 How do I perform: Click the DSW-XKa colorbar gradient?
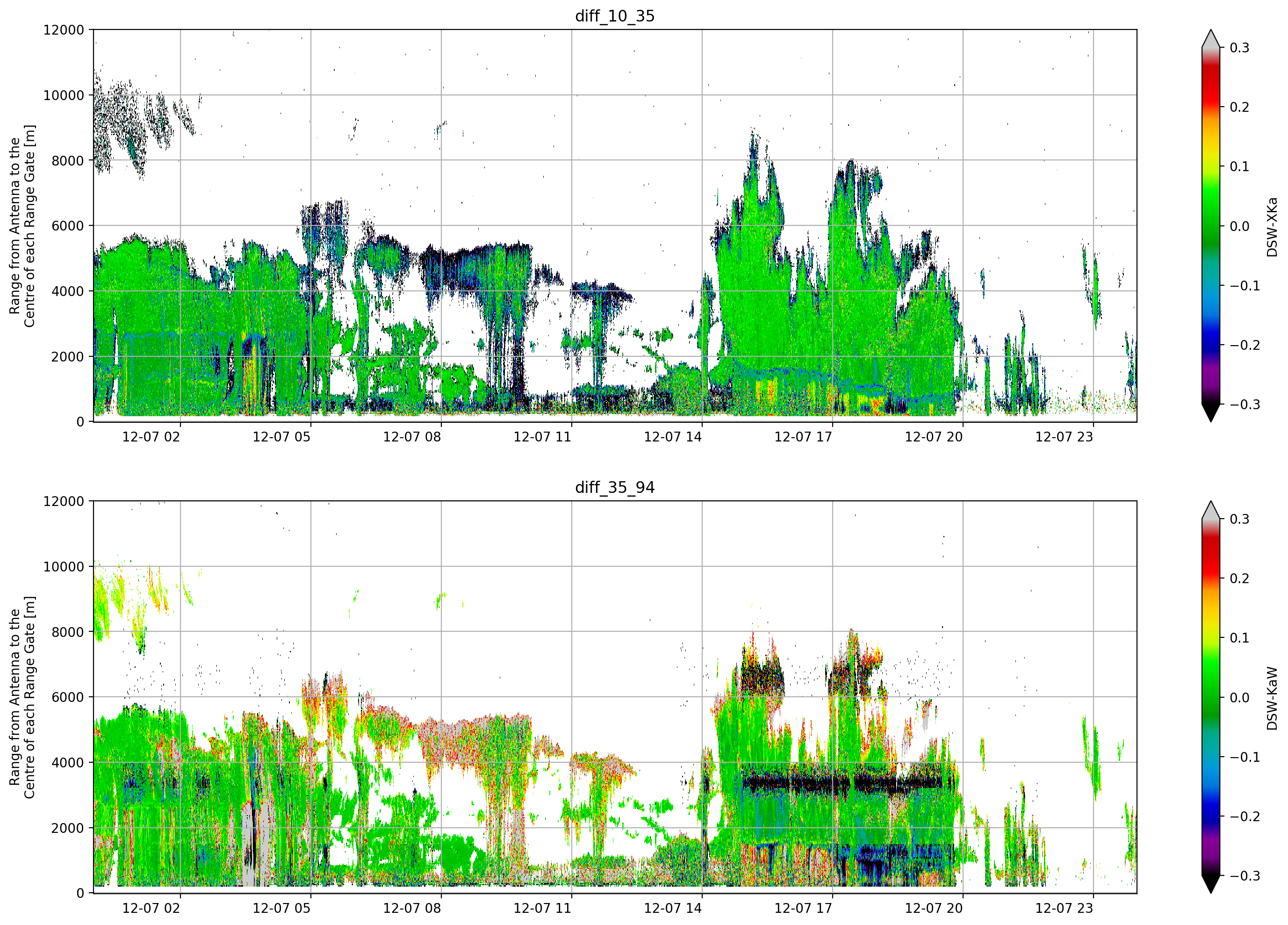(1211, 225)
